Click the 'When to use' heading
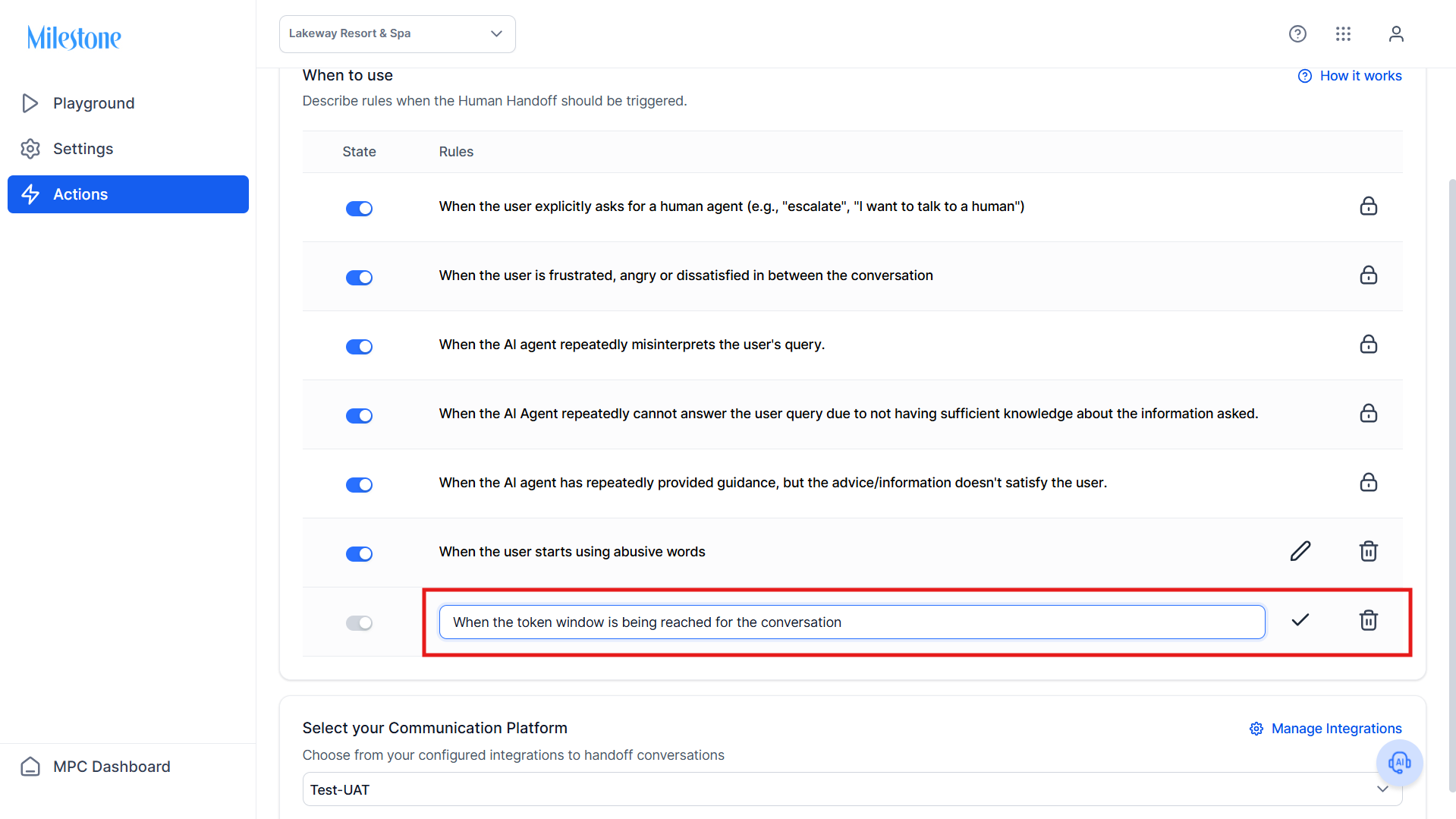Image resolution: width=1456 pixels, height=819 pixels. pyautogui.click(x=347, y=75)
